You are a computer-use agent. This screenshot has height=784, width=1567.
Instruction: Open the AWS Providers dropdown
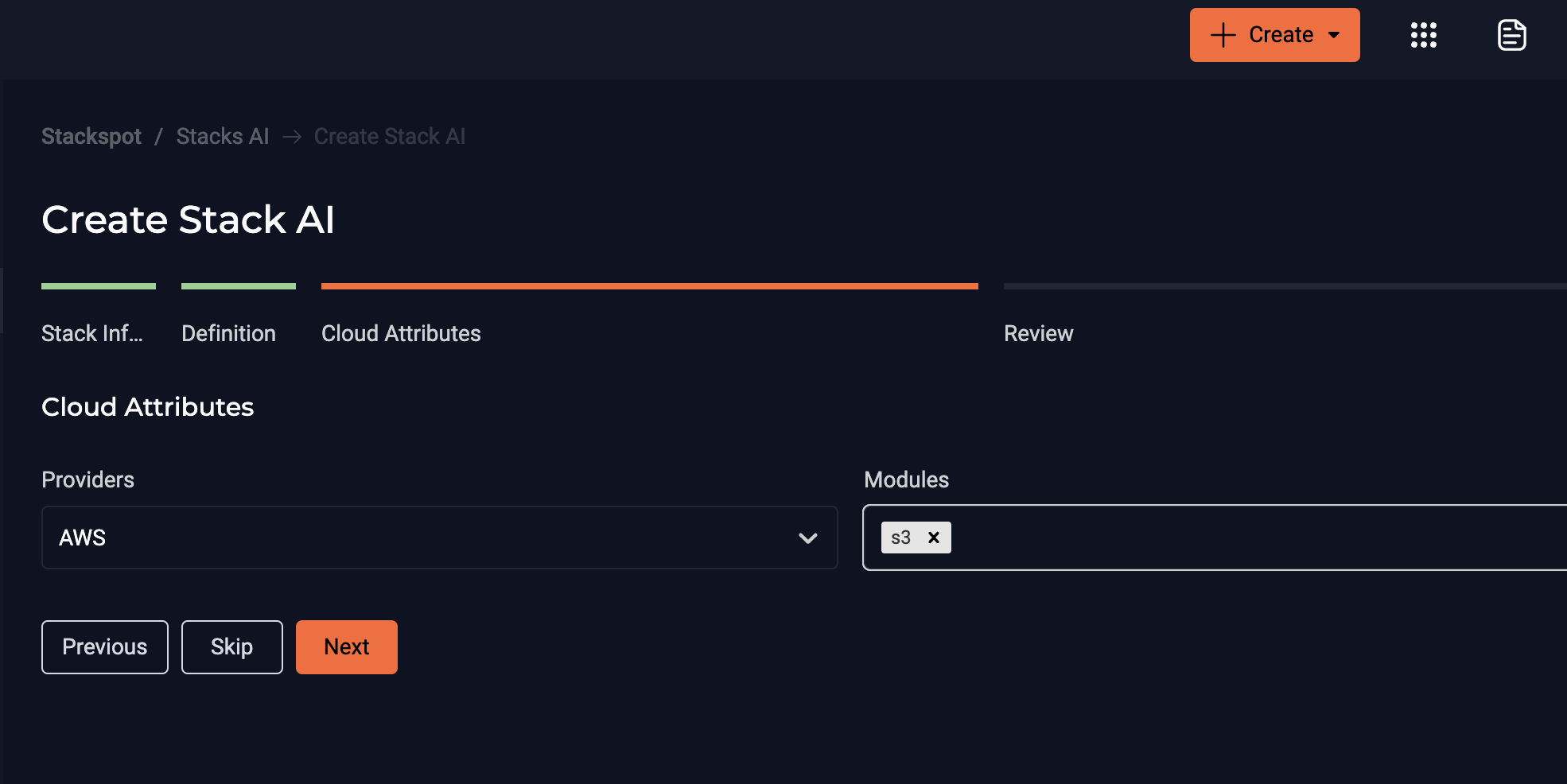tap(440, 538)
